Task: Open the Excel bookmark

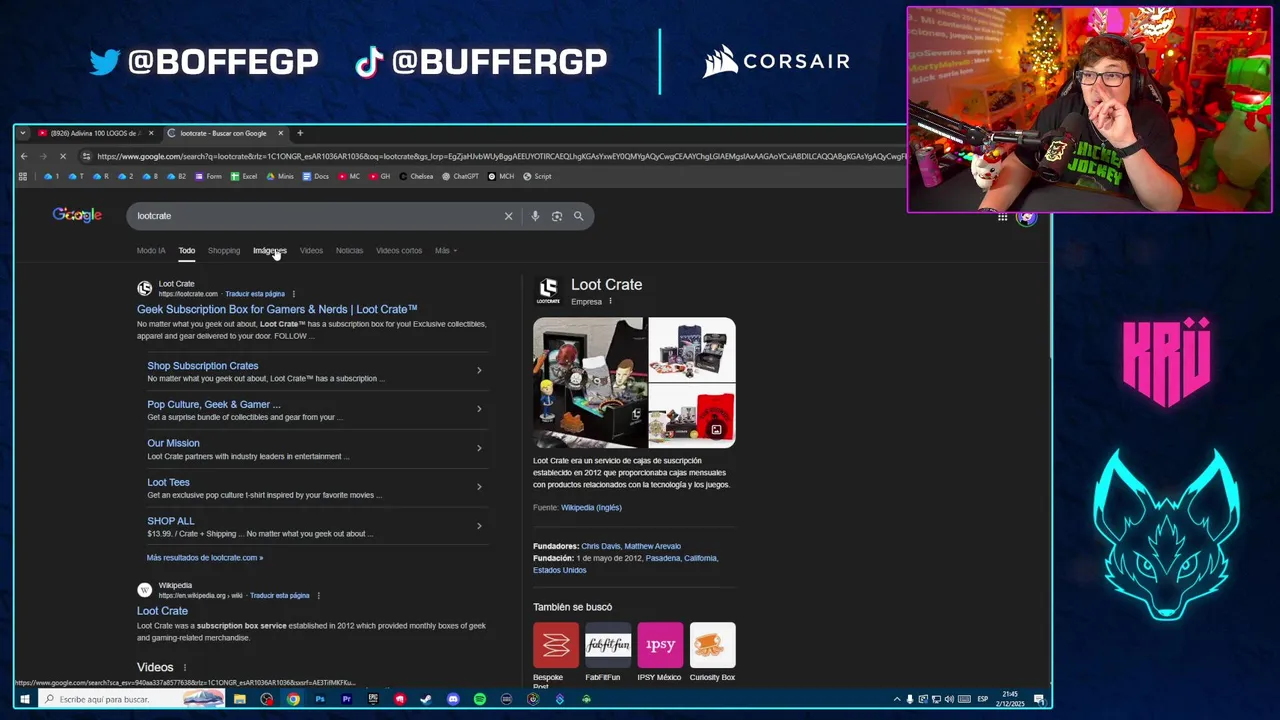Action: (x=244, y=176)
